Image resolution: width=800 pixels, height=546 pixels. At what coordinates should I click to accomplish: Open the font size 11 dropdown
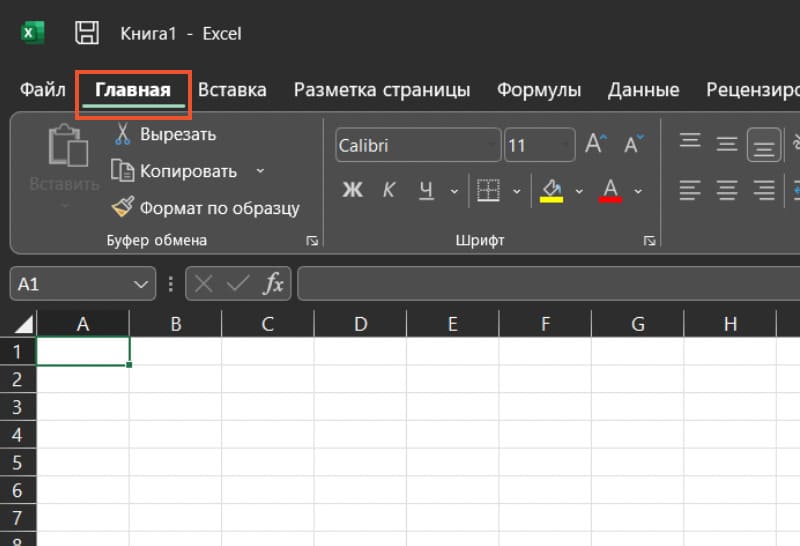point(540,146)
